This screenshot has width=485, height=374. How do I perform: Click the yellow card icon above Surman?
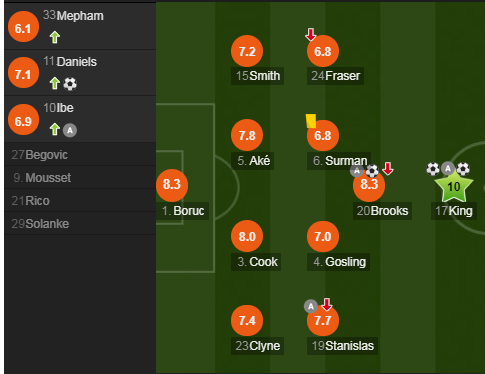(x=311, y=121)
